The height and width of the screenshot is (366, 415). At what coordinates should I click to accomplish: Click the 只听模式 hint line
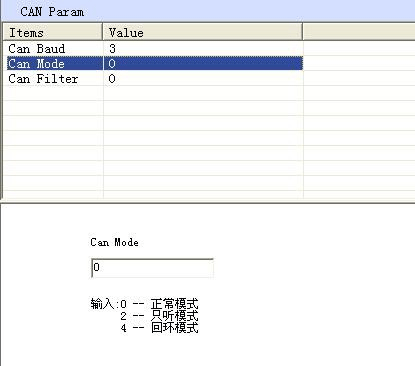point(159,315)
